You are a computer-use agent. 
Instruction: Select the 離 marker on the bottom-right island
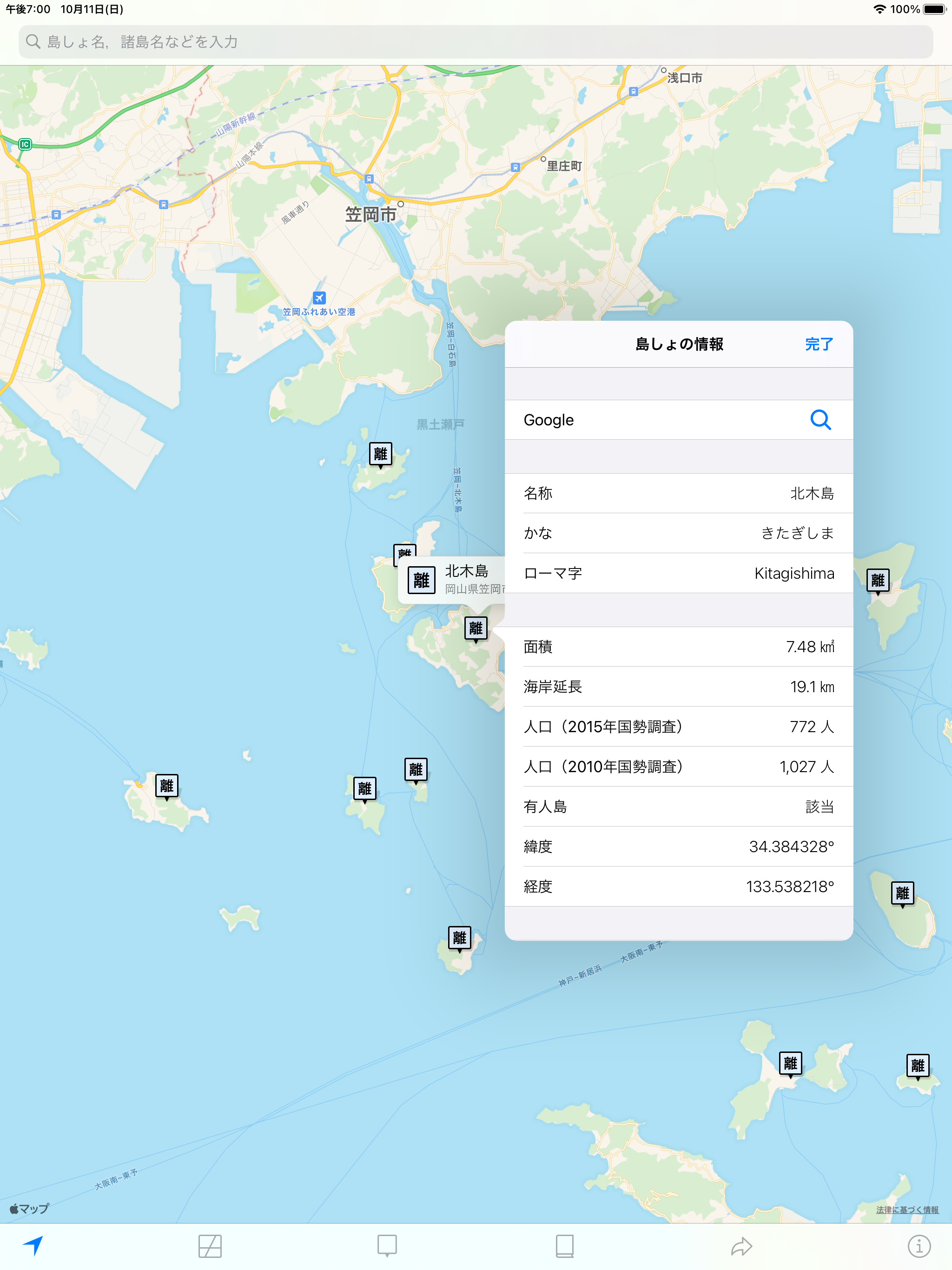point(917,1067)
